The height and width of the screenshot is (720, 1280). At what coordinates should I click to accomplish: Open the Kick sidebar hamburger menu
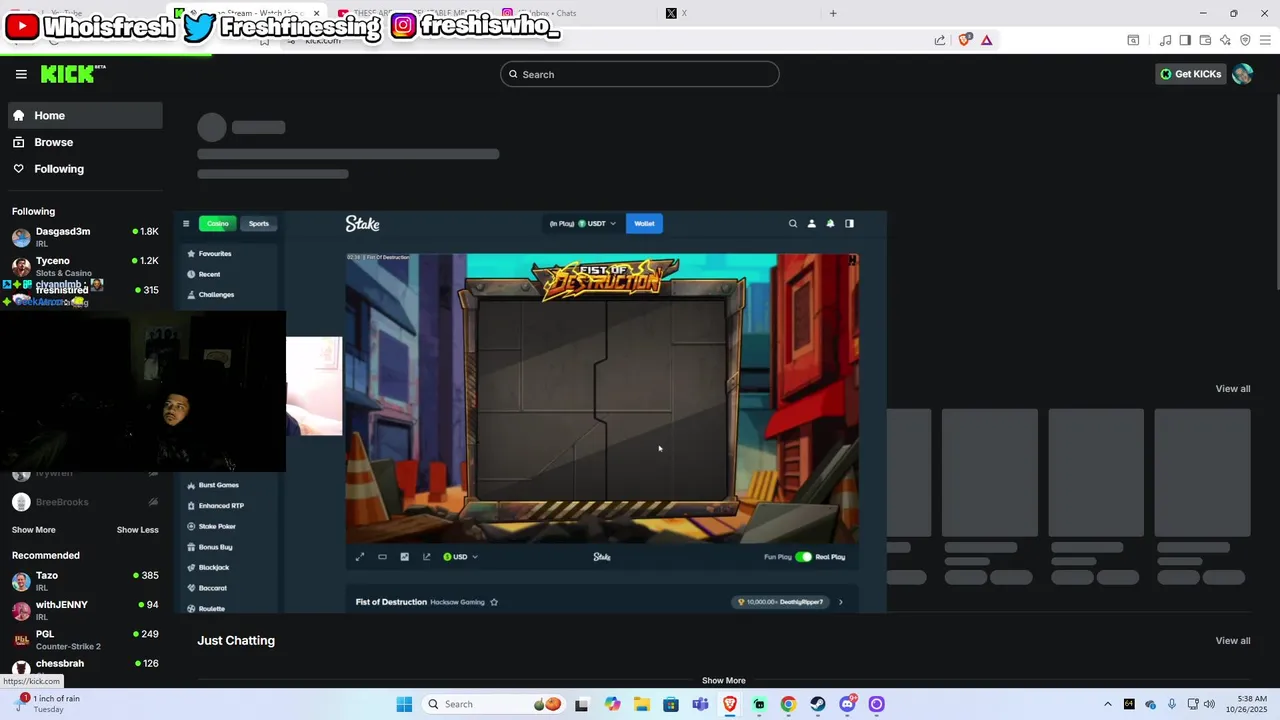[x=21, y=74]
